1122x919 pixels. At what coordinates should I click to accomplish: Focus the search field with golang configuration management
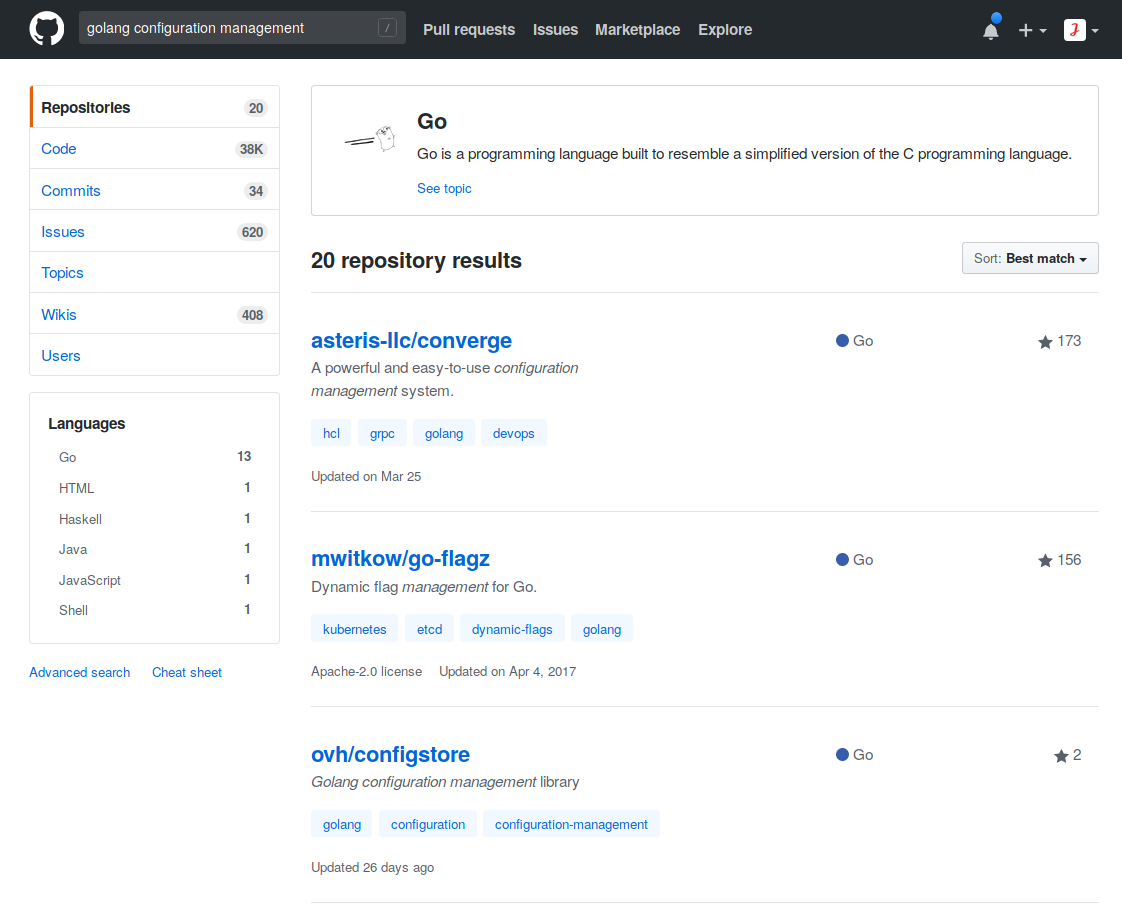[x=242, y=28]
